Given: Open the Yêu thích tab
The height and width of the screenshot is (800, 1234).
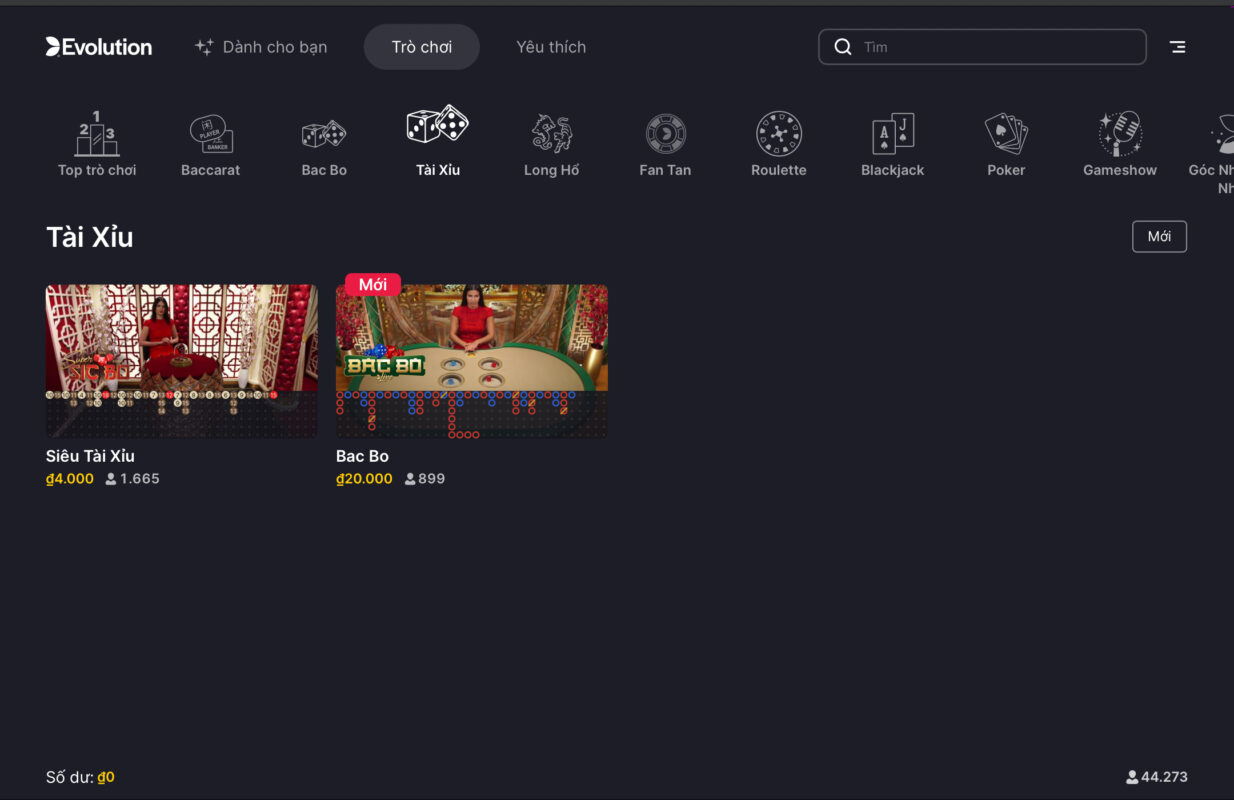Looking at the screenshot, I should click(551, 47).
